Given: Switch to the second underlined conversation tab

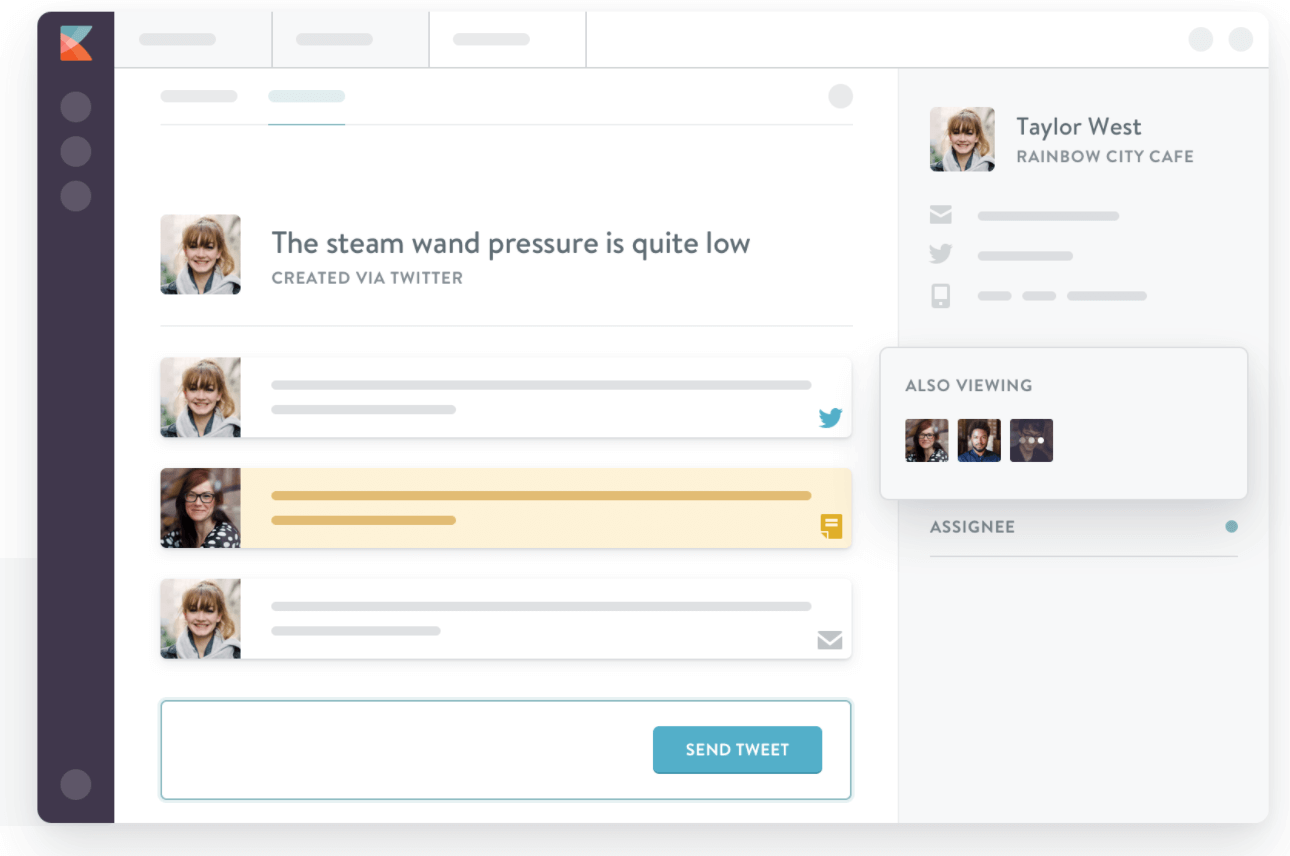Looking at the screenshot, I should [x=307, y=97].
